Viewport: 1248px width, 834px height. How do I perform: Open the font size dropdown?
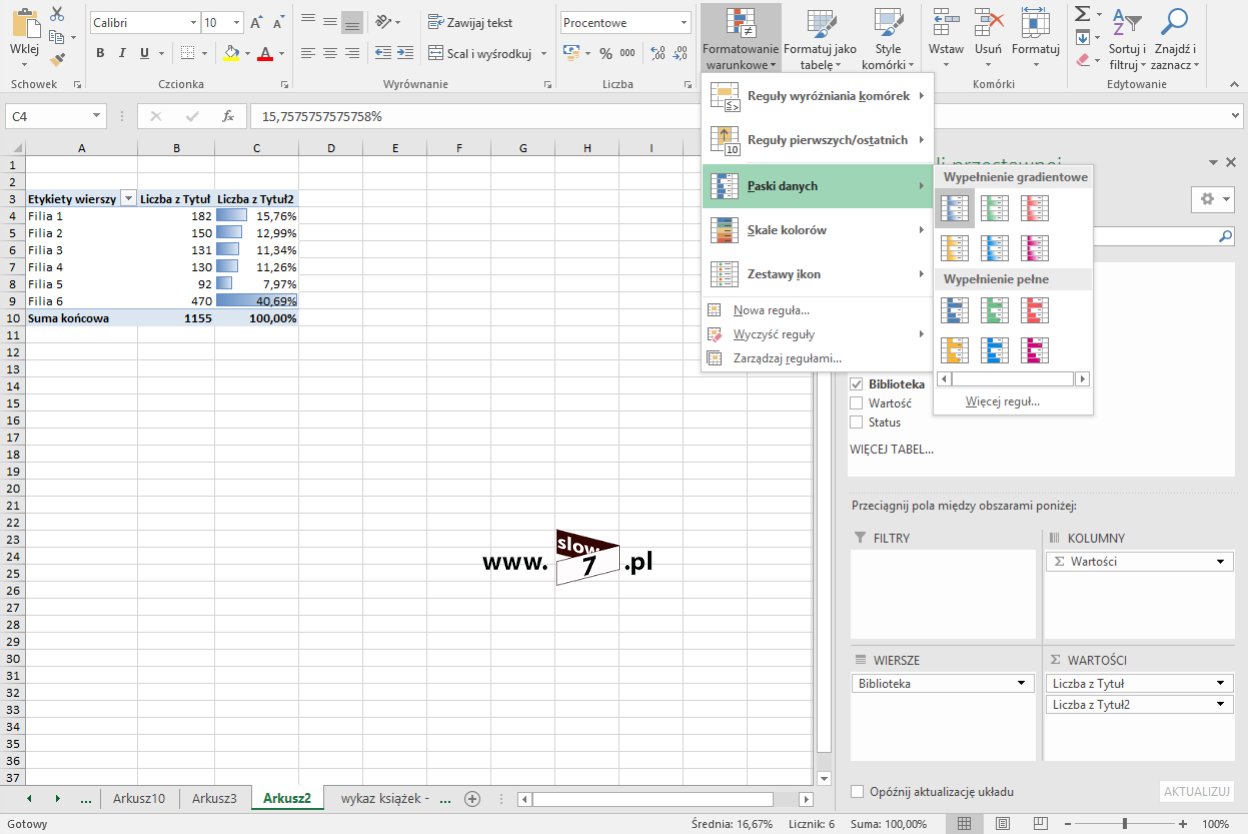click(236, 22)
